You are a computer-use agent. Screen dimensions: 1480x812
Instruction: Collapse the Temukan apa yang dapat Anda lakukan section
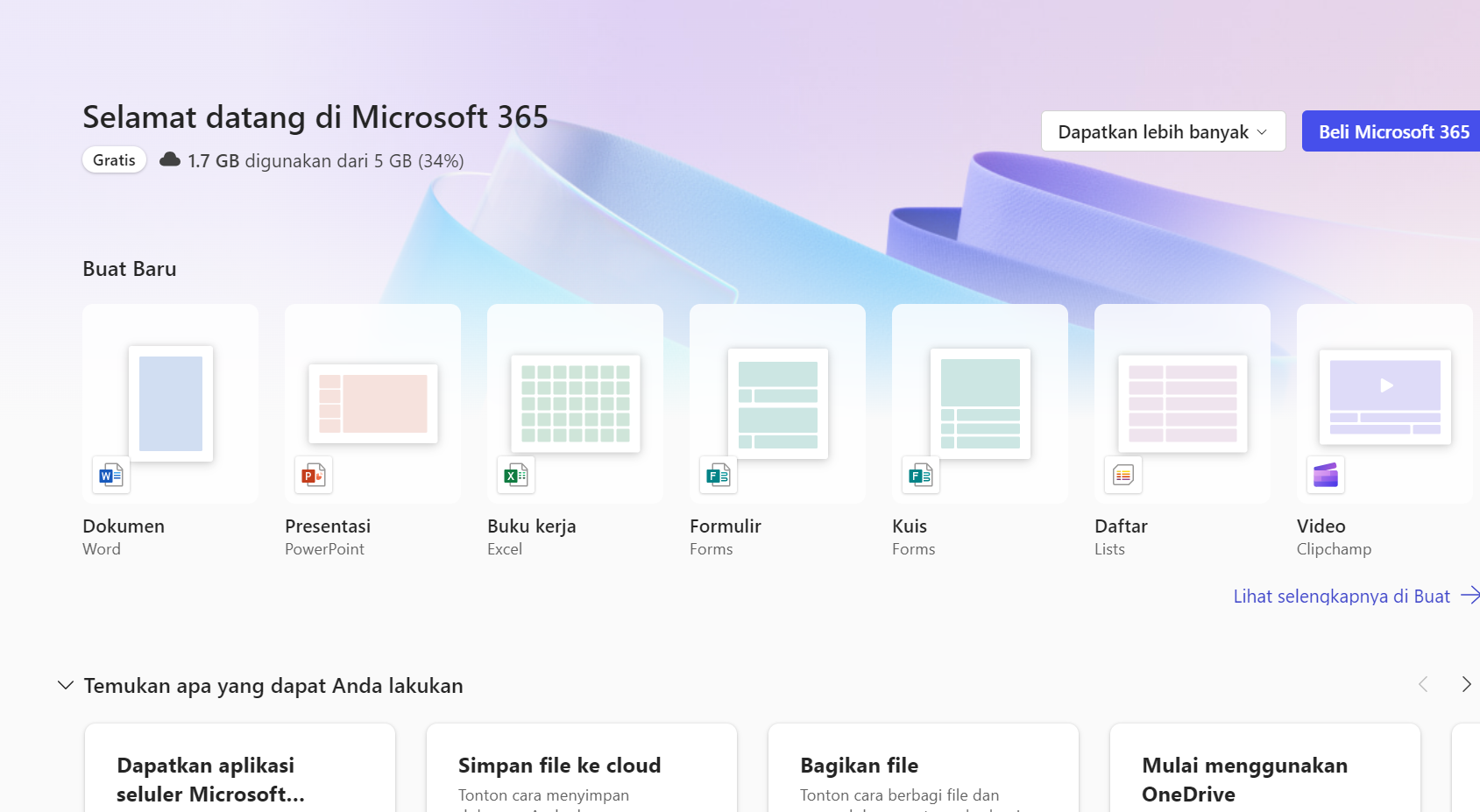coord(66,685)
